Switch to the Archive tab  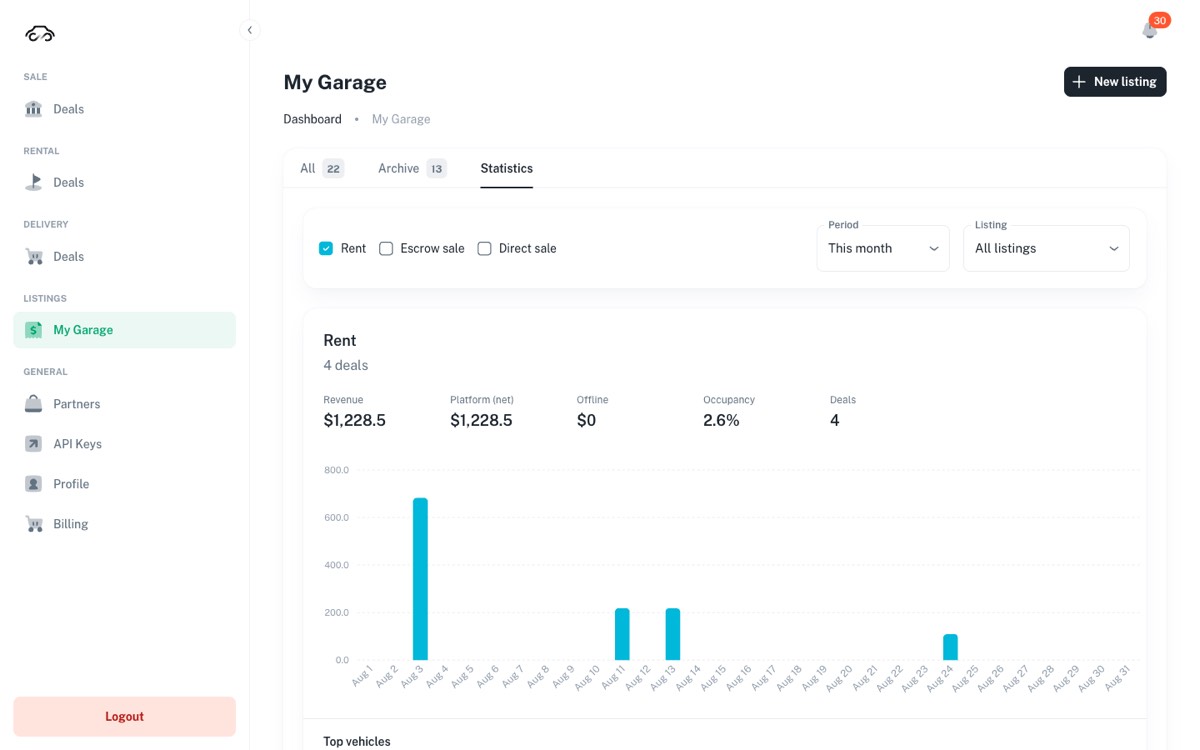click(412, 168)
